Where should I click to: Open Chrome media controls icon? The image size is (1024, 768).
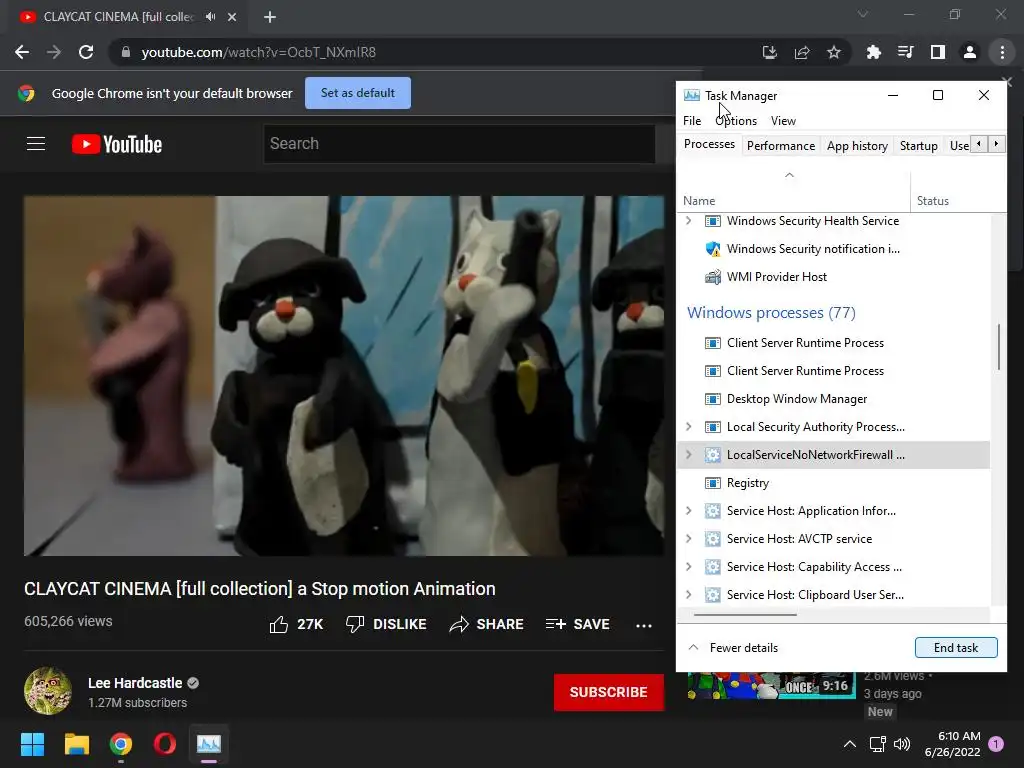click(x=906, y=52)
